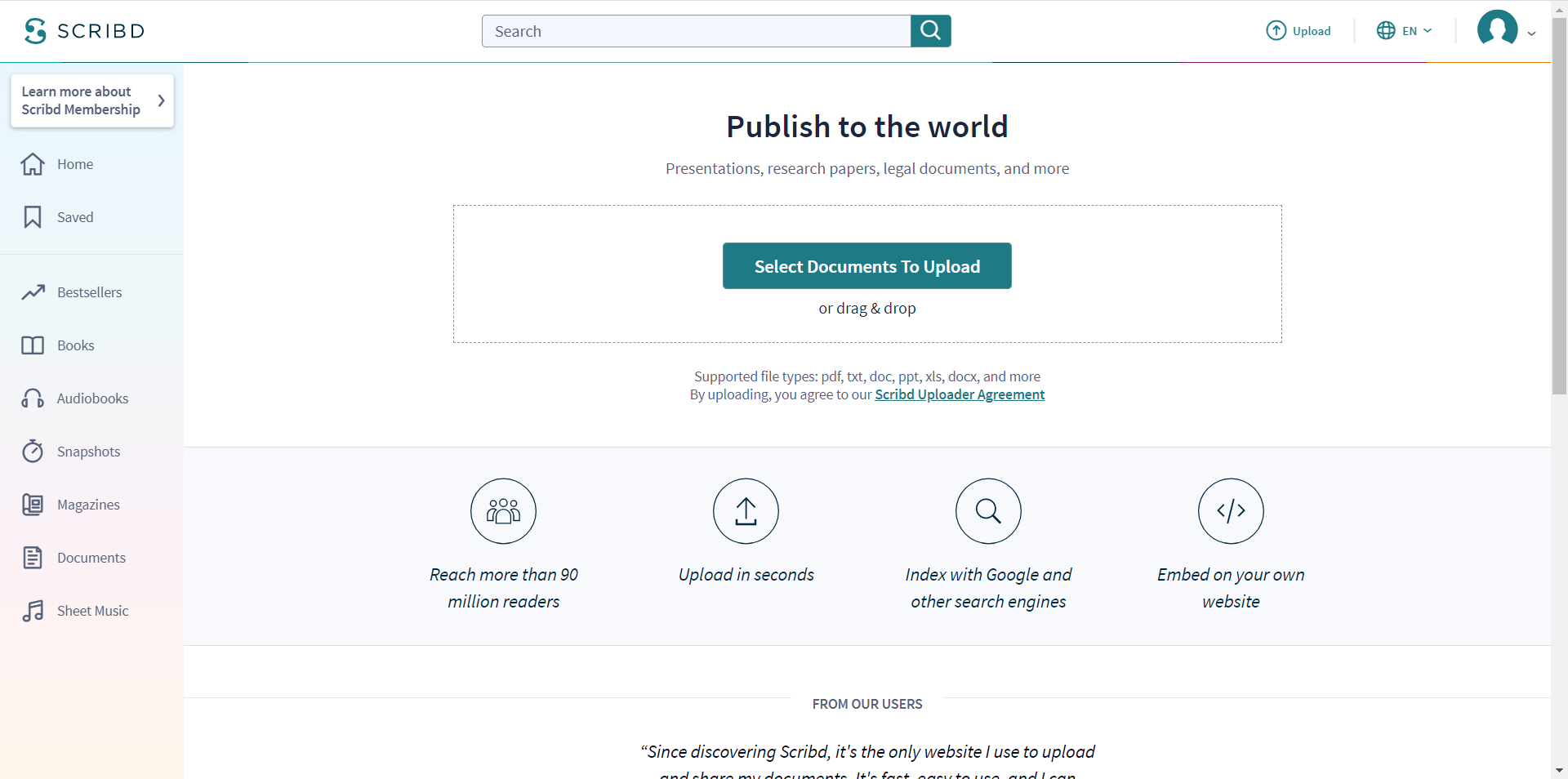Open Bestsellers section

tap(90, 292)
